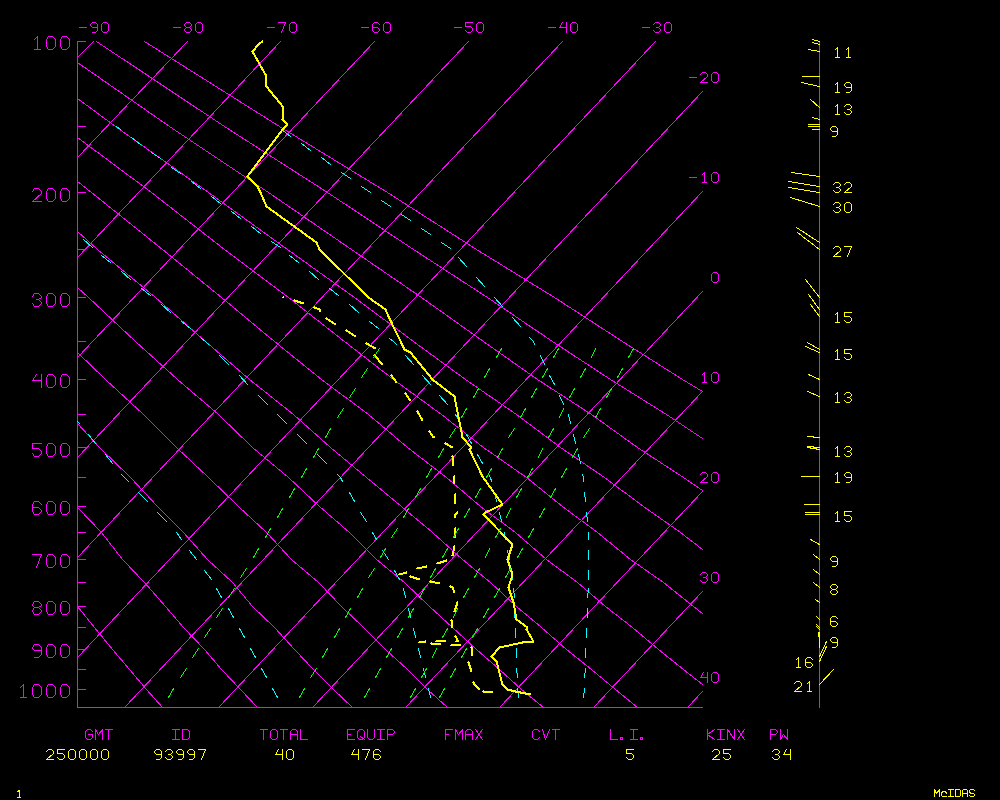
Task: Click the wind speed value 16
Action: [804, 663]
